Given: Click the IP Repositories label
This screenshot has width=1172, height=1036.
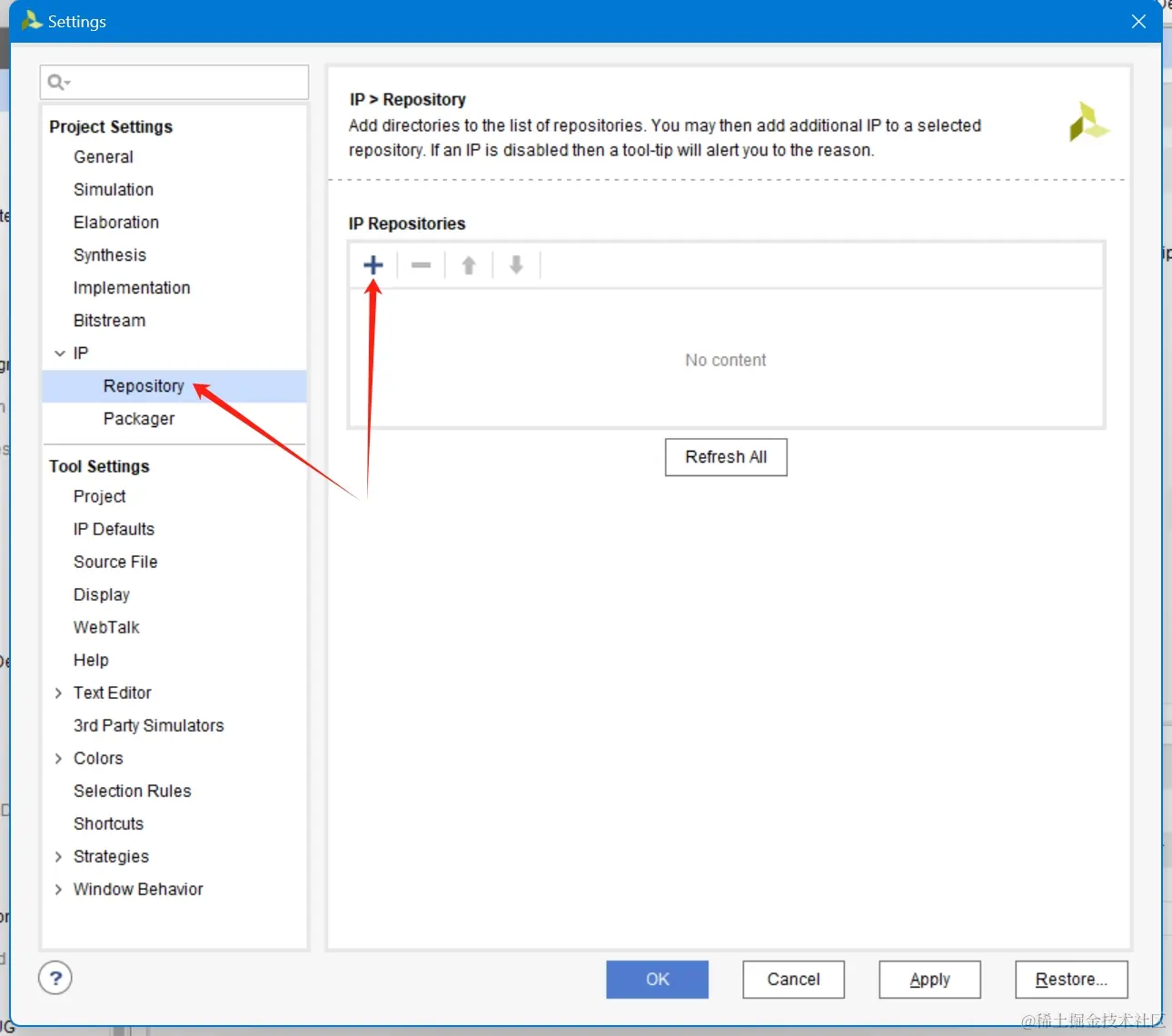Looking at the screenshot, I should (407, 224).
